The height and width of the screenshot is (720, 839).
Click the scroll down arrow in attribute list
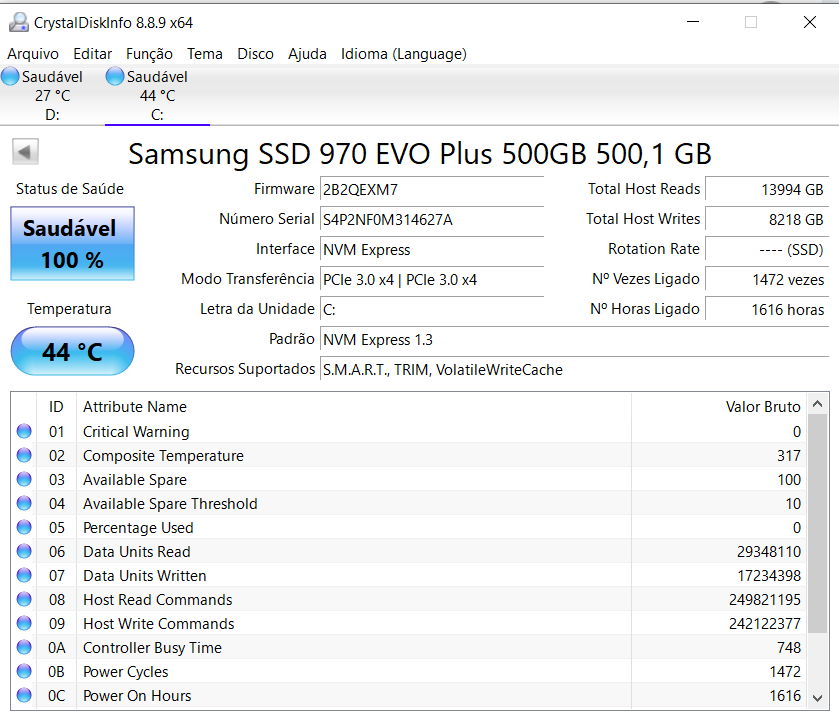pos(817,698)
